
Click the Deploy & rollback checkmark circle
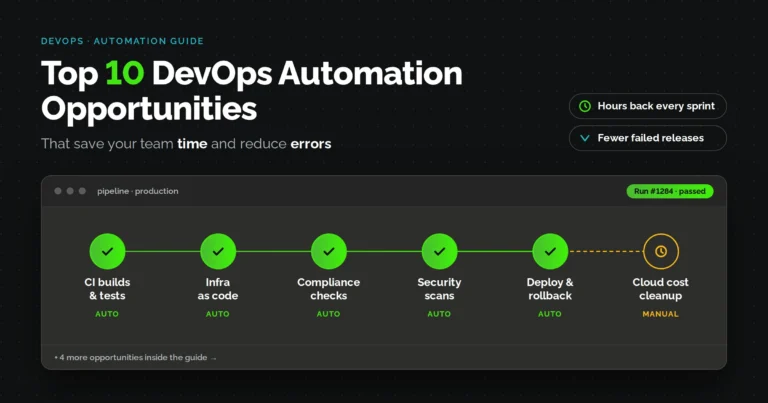tap(550, 251)
